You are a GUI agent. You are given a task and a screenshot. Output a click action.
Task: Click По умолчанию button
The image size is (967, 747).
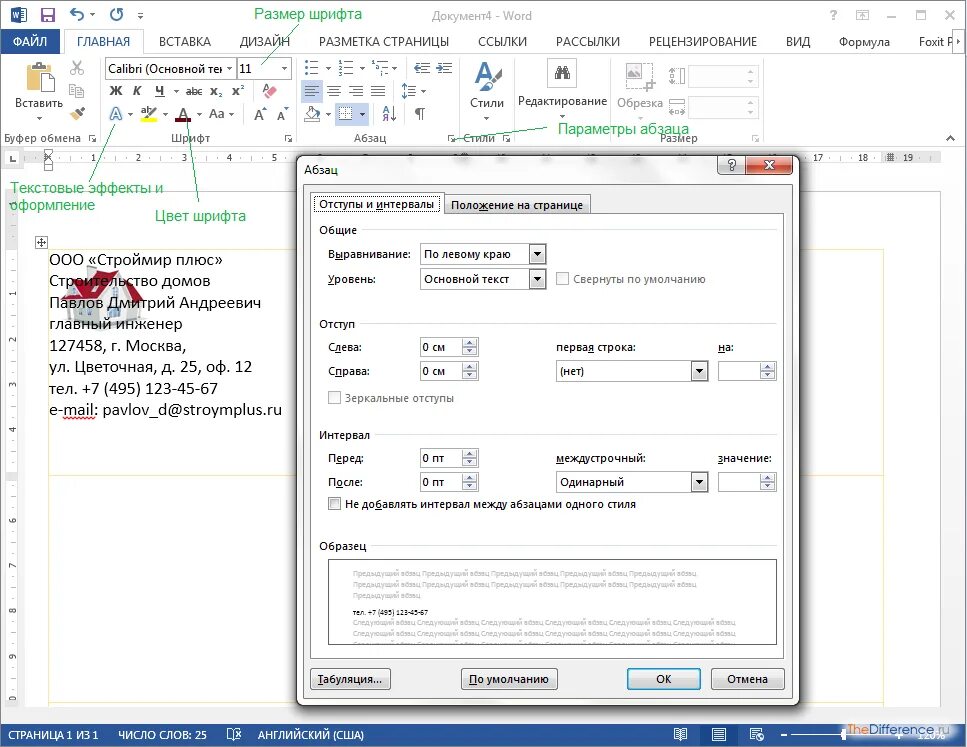(x=509, y=679)
